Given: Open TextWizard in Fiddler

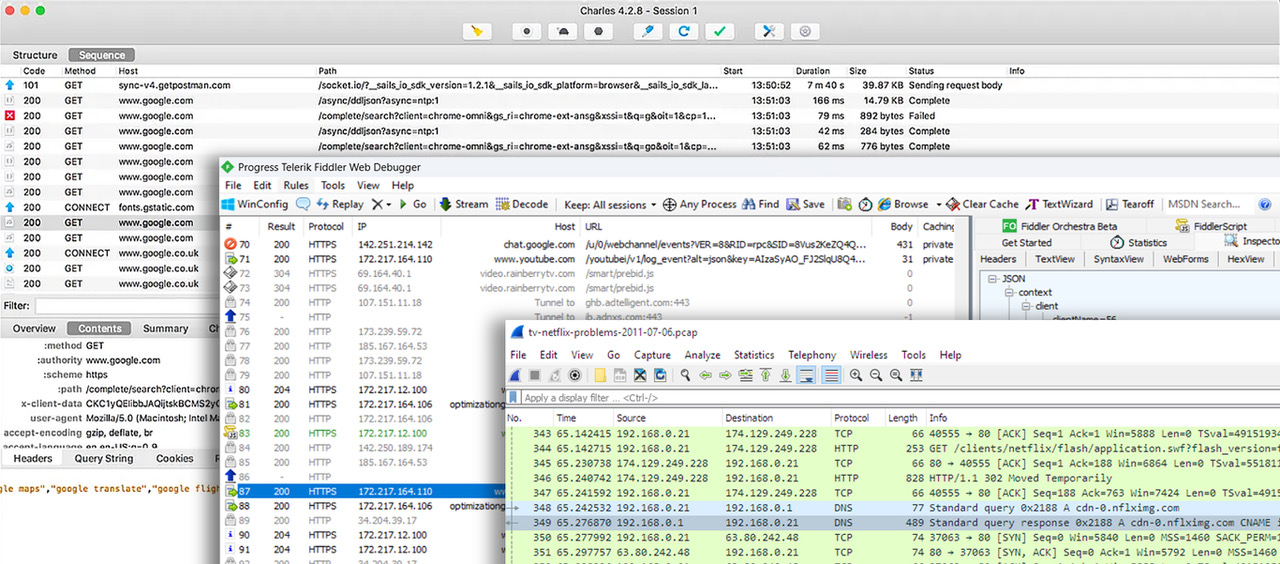Looking at the screenshot, I should pyautogui.click(x=1060, y=204).
